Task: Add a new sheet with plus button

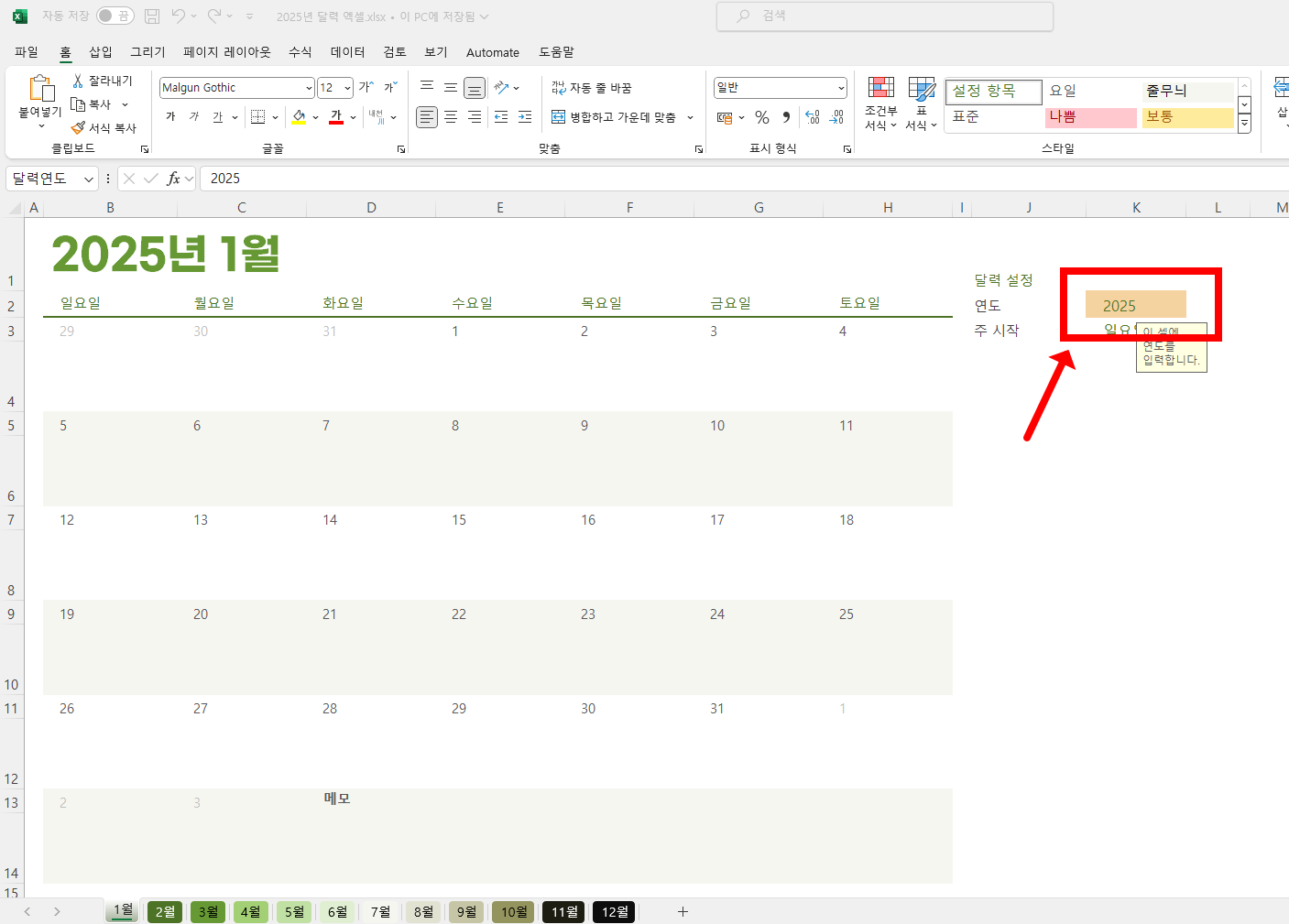Action: pos(683,911)
